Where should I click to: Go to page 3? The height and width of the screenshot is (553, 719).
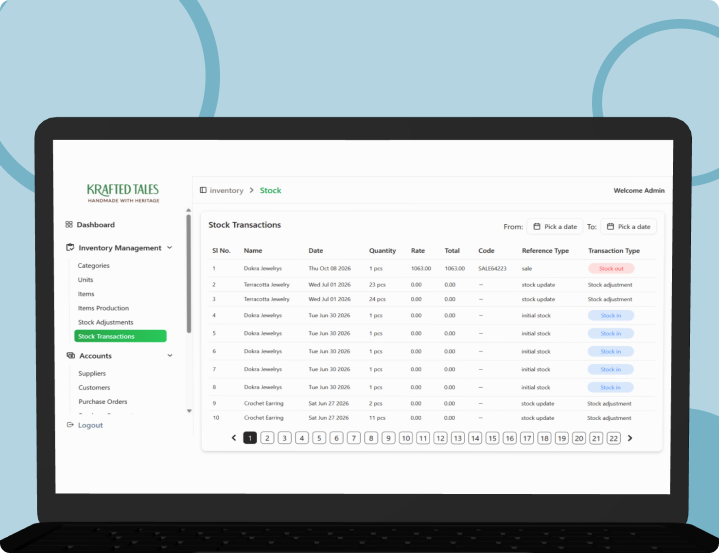point(284,438)
